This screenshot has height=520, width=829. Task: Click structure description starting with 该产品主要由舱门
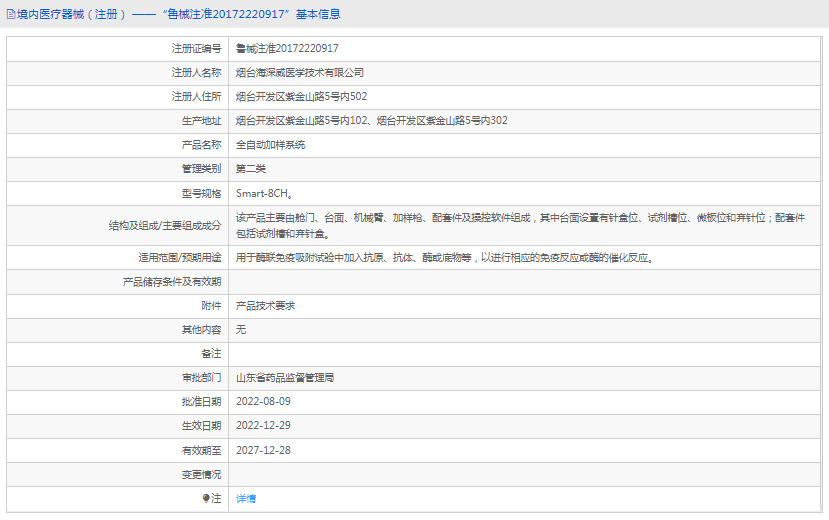(521, 226)
